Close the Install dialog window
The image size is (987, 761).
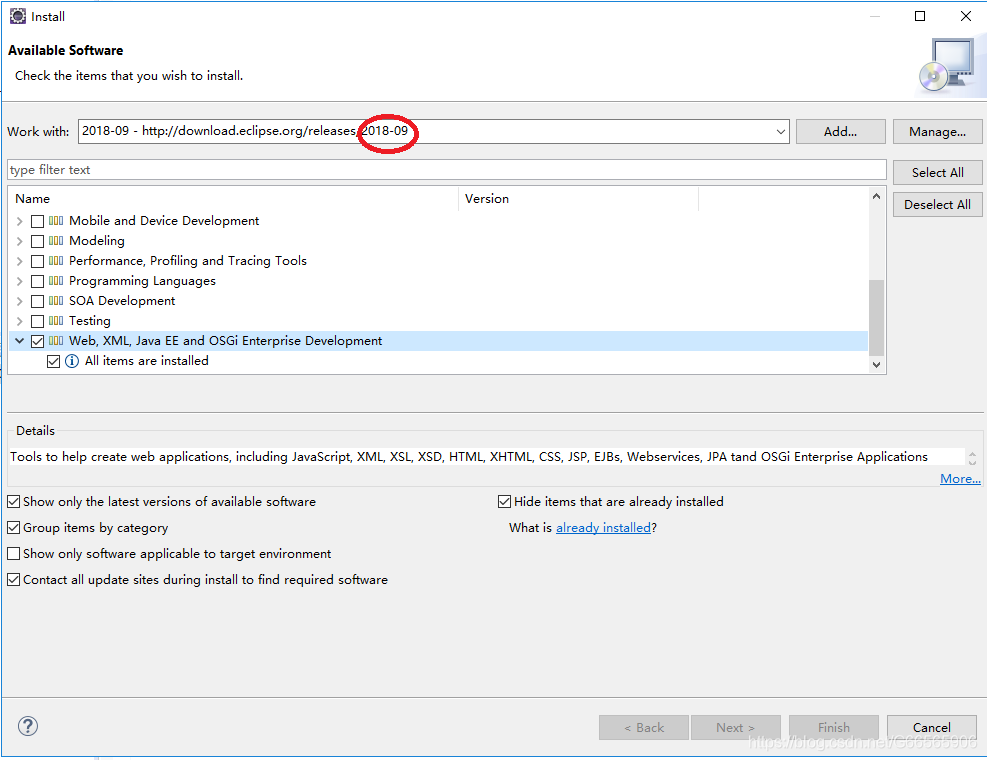[966, 16]
